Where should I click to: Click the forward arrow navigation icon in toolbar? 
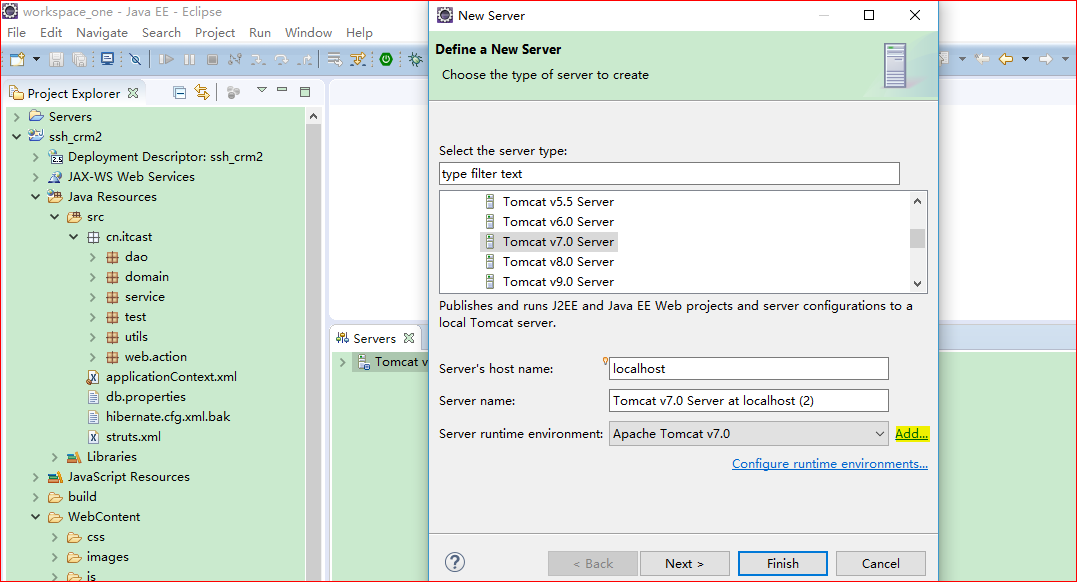click(x=1045, y=59)
